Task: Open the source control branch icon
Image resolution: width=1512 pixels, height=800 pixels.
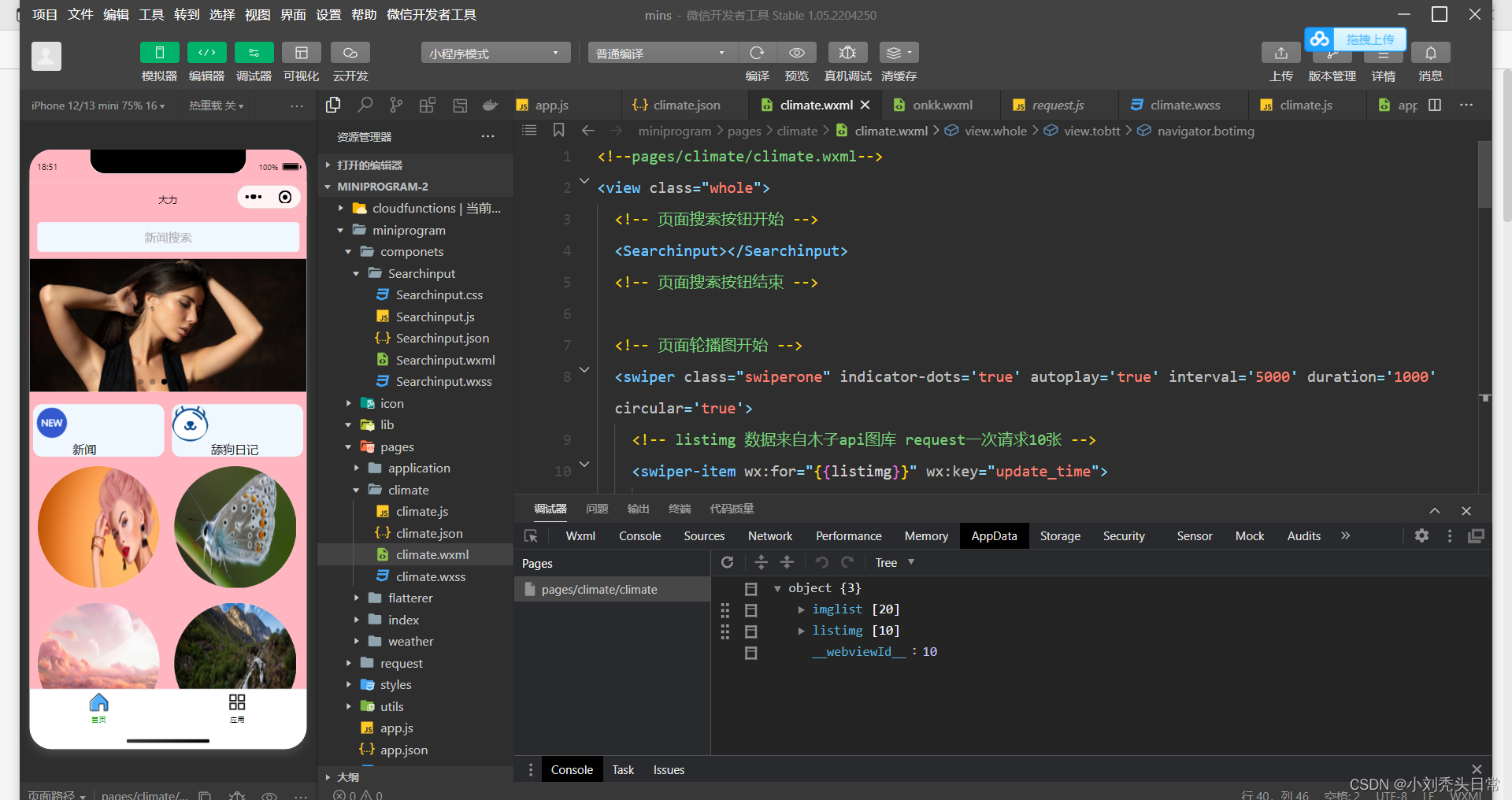Action: (396, 105)
